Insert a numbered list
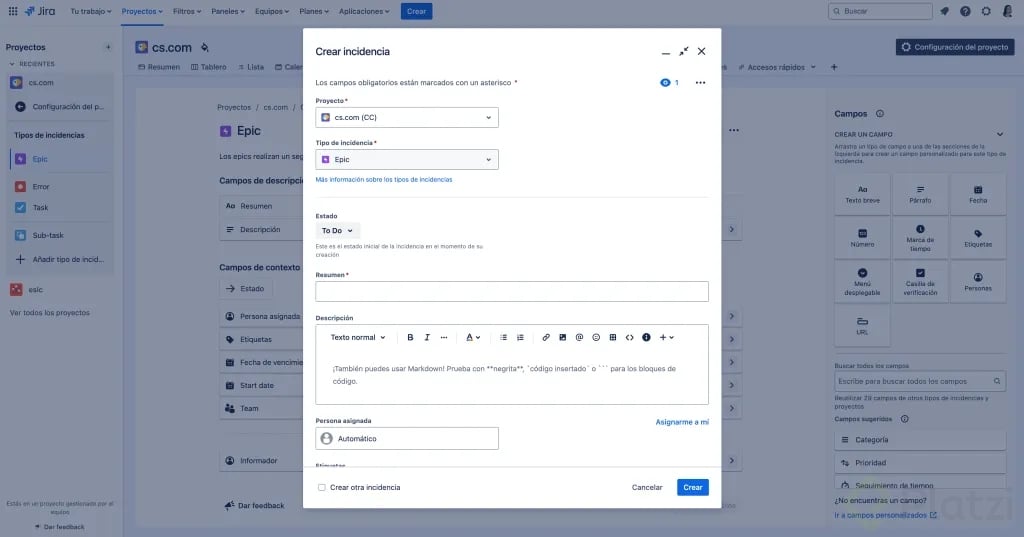This screenshot has height=537, width=1024. [520, 338]
